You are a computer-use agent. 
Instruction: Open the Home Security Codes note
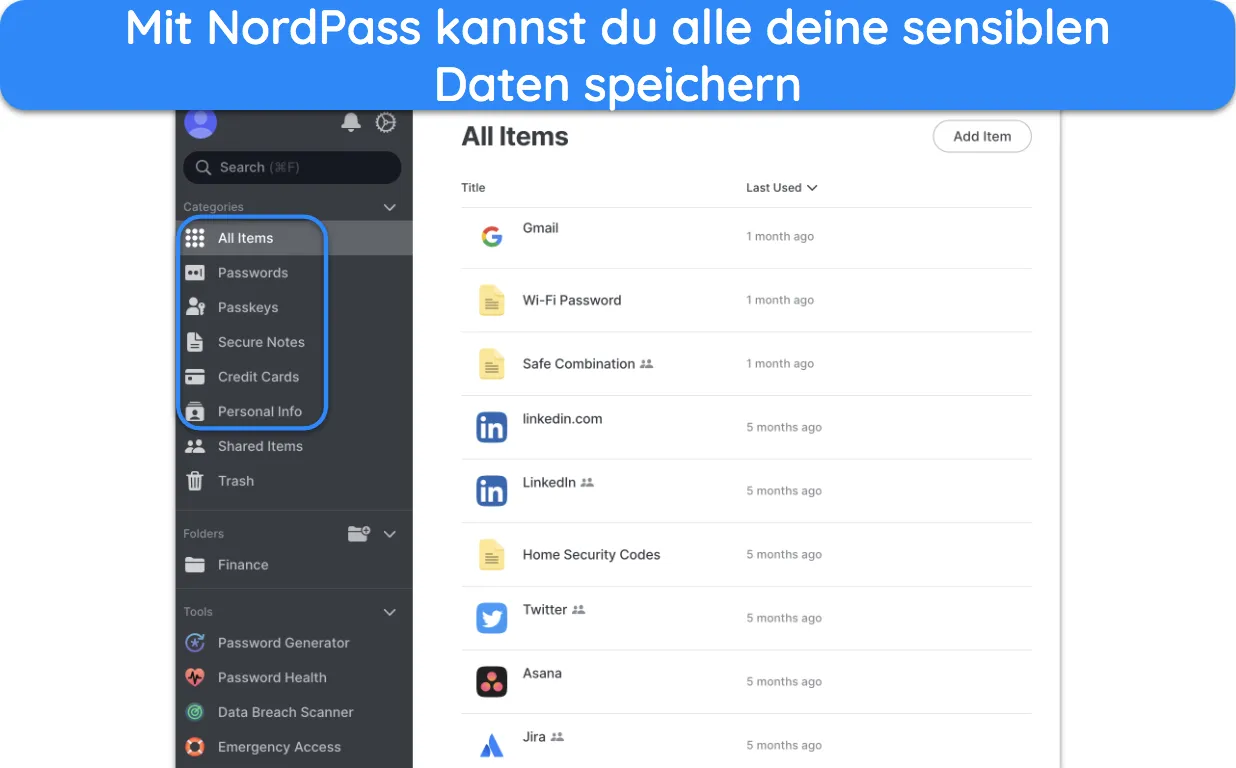point(746,555)
